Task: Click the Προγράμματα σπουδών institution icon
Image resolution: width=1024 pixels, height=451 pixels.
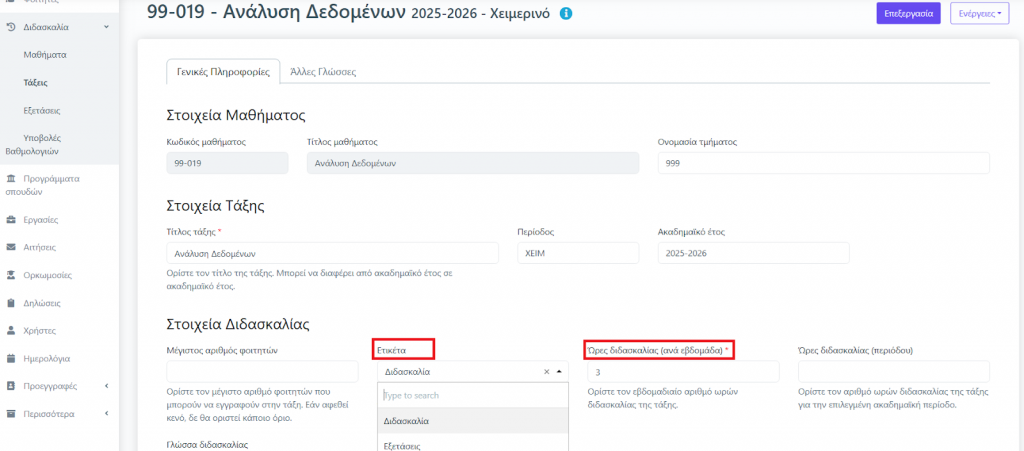Action: (10, 178)
